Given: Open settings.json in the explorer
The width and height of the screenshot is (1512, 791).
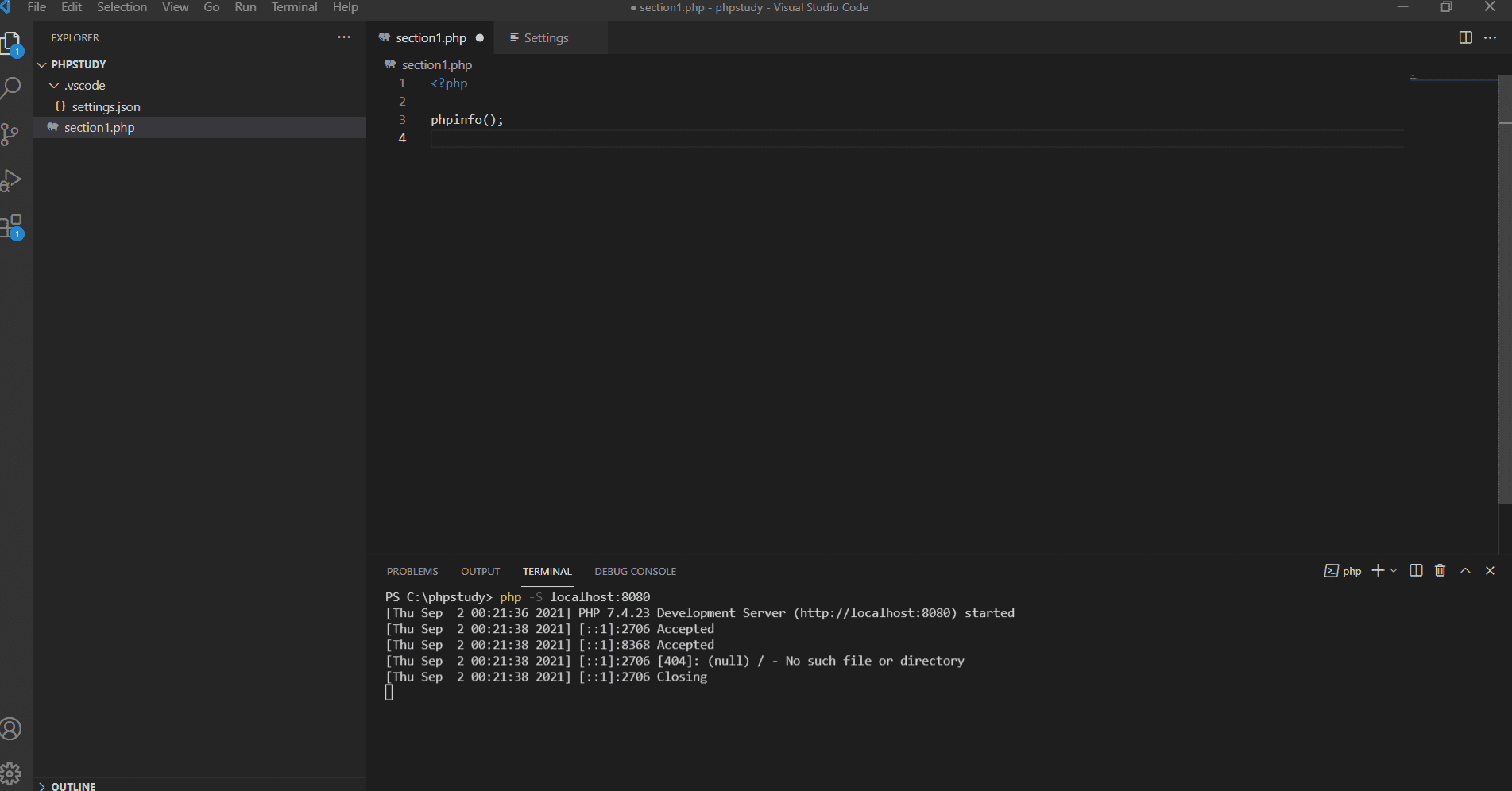Looking at the screenshot, I should click(106, 107).
